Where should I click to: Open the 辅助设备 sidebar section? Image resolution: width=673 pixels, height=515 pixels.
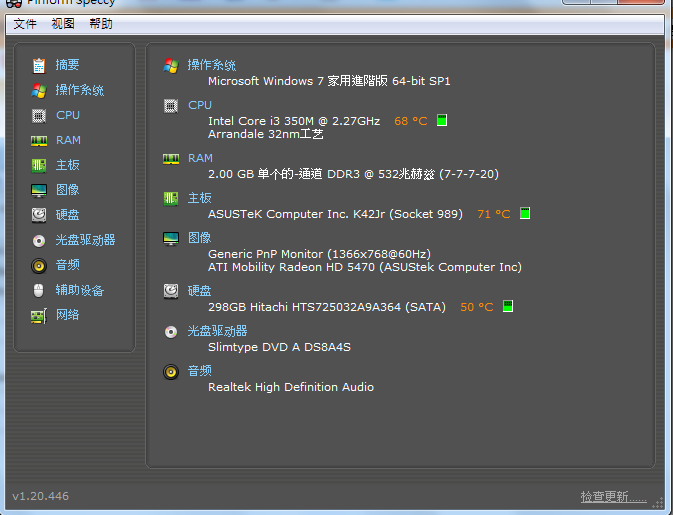coord(80,290)
